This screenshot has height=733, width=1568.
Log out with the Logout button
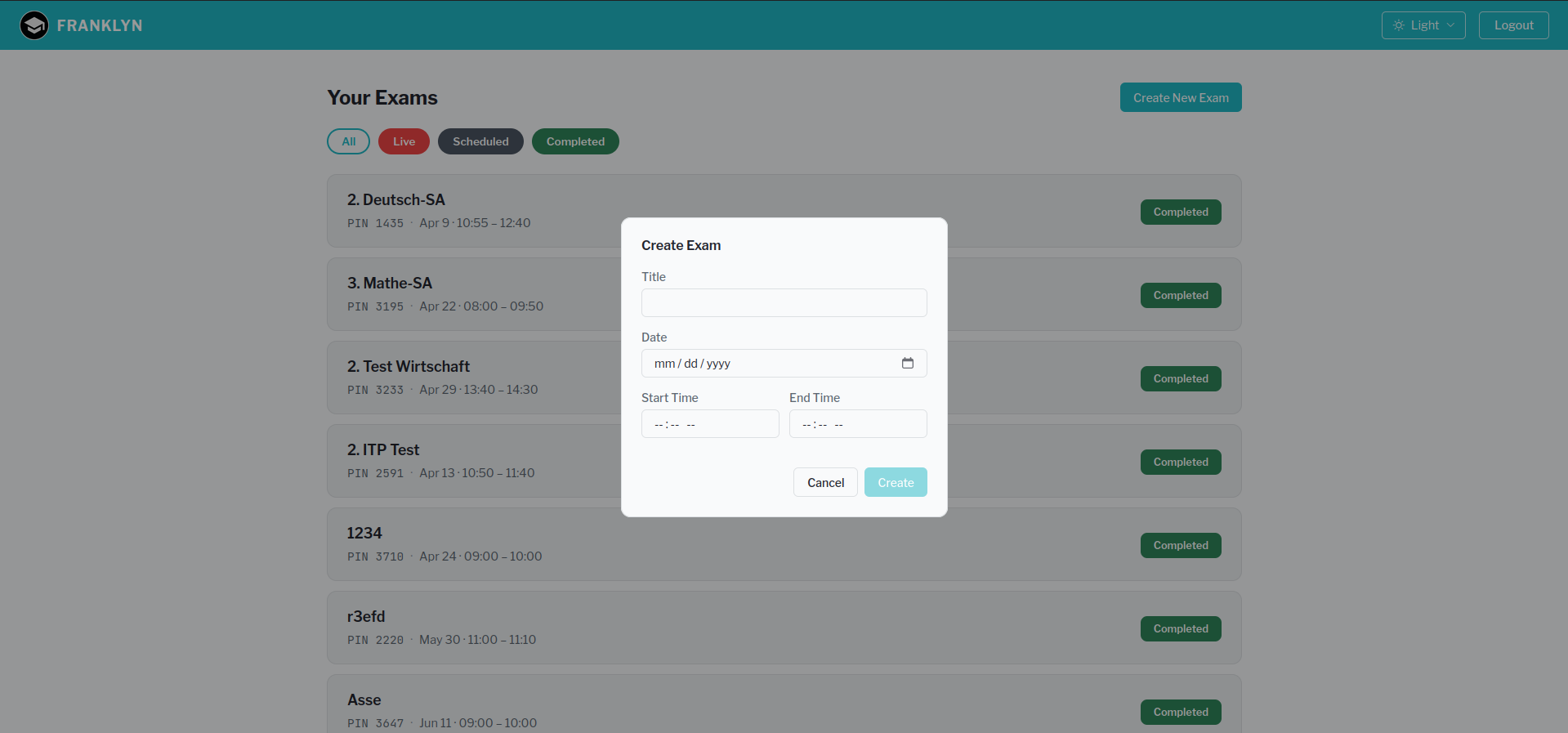pyautogui.click(x=1513, y=25)
